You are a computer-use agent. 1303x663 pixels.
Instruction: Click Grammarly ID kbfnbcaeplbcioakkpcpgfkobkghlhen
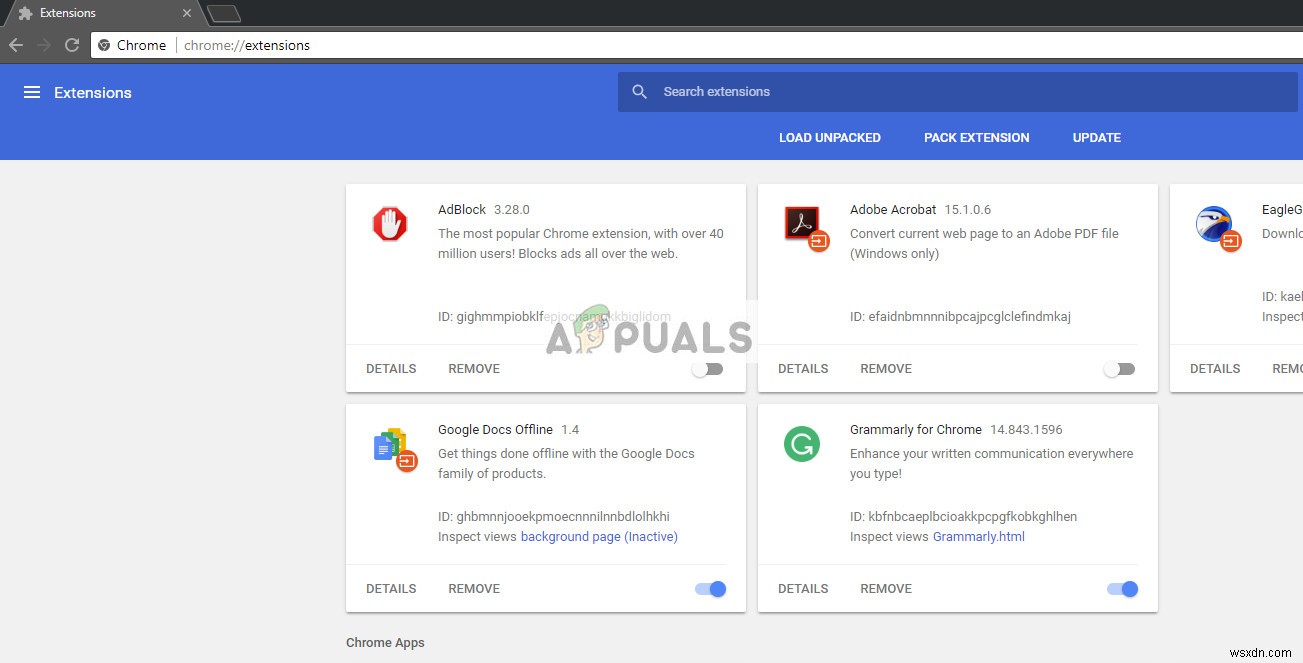963,517
